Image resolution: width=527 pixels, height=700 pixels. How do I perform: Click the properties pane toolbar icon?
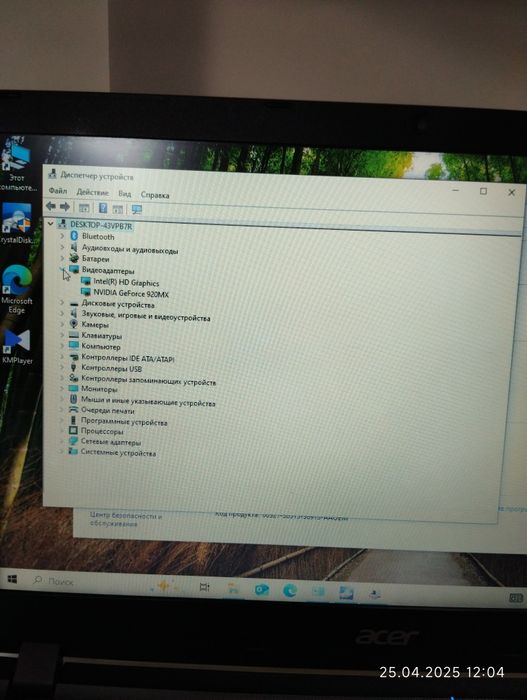click(117, 209)
